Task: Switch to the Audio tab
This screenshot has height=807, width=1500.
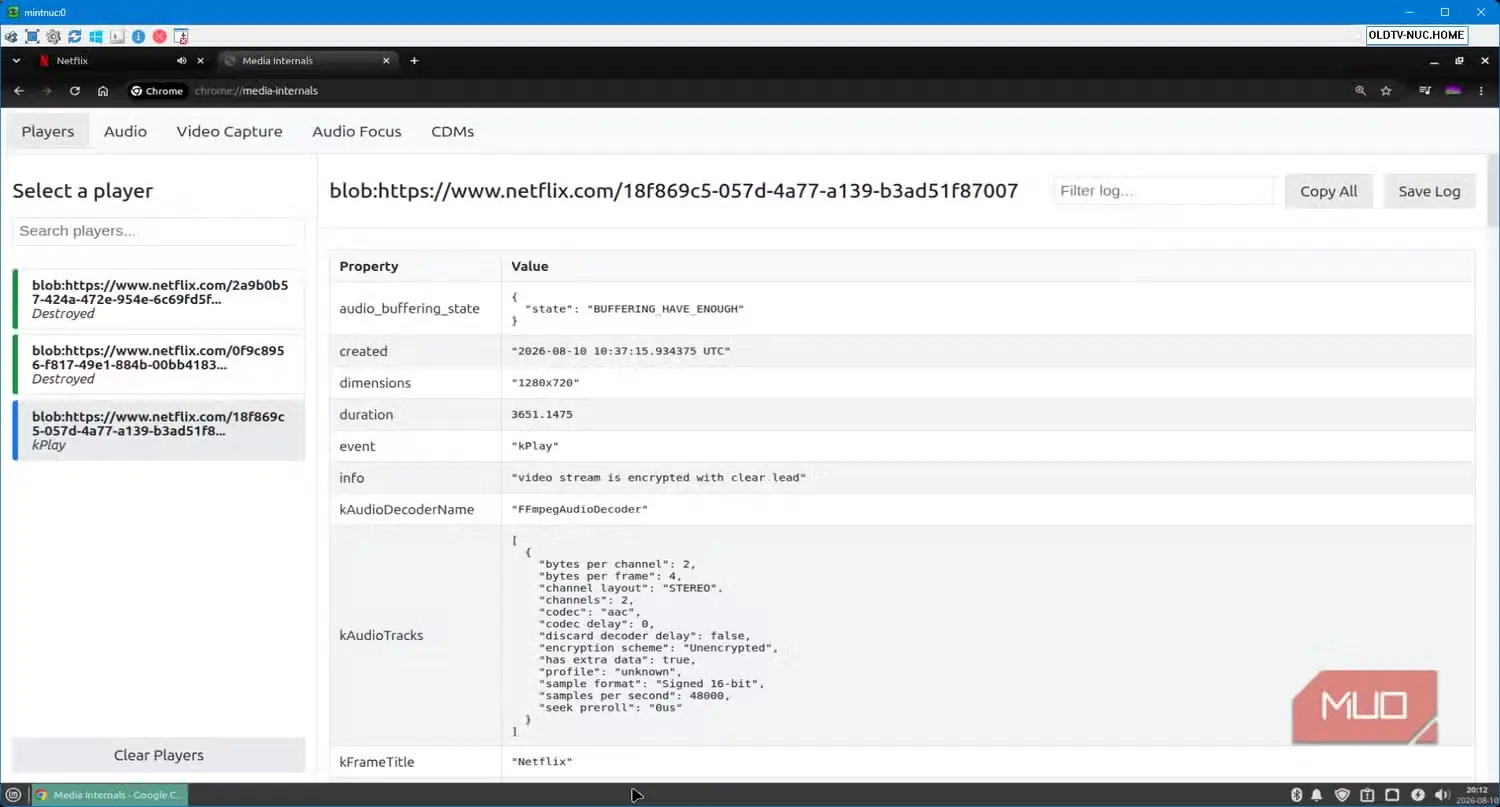Action: pos(125,131)
